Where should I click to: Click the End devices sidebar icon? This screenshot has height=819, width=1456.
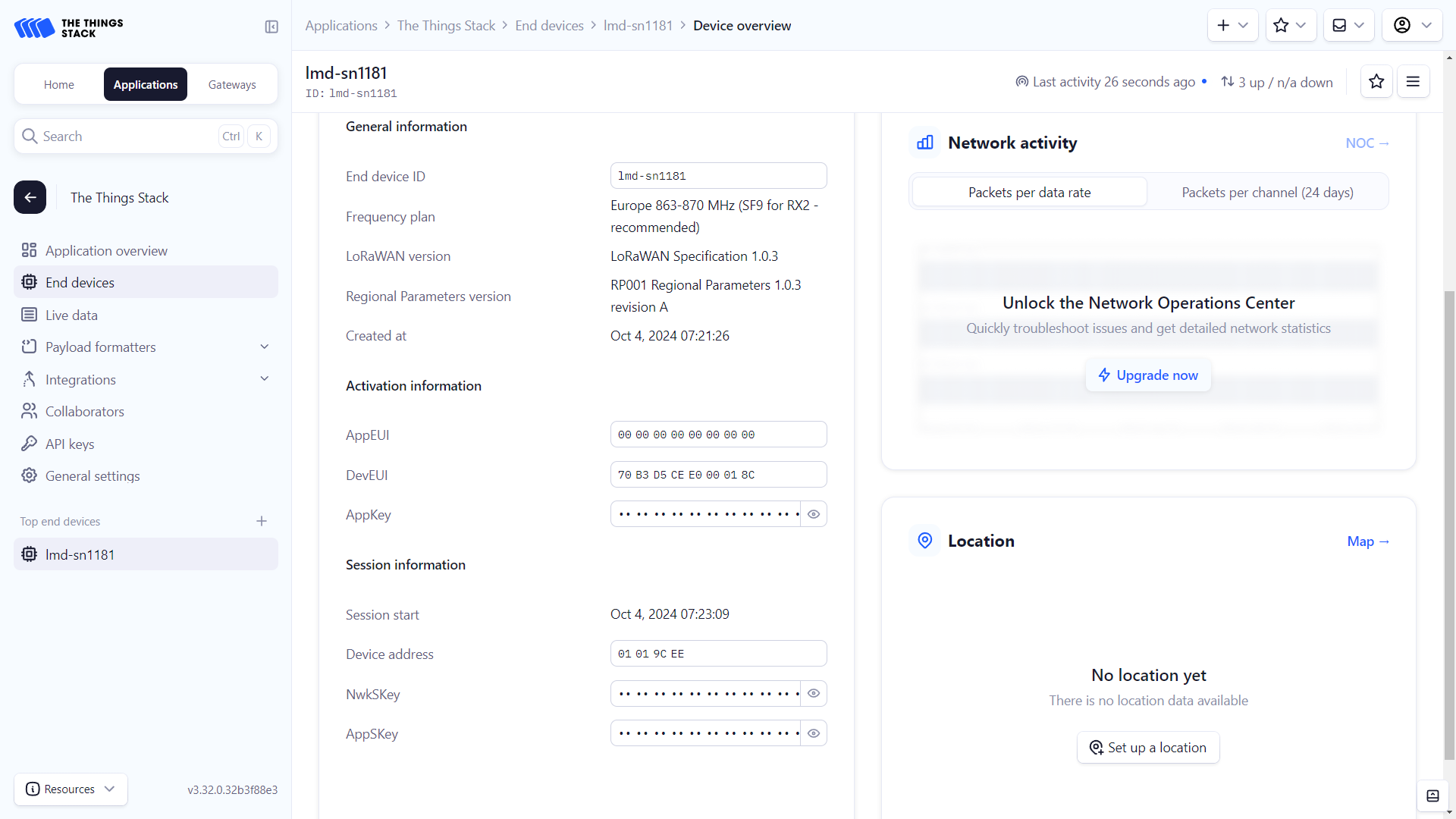(x=29, y=281)
